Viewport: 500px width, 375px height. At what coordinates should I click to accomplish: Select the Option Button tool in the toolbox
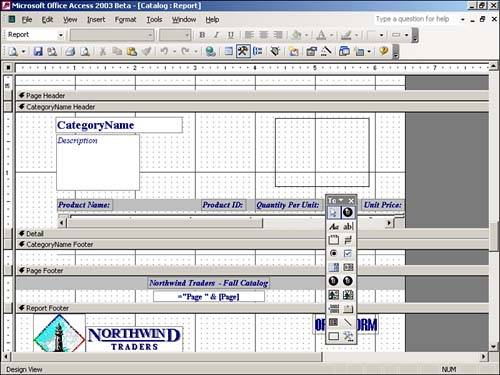[x=333, y=254]
